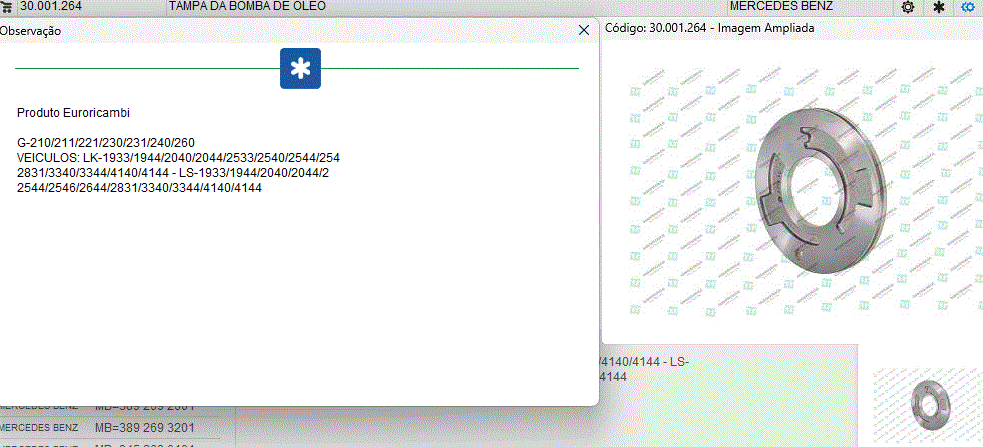Select the MB=389 269 3201 reference row
983x447 pixels.
[145, 425]
